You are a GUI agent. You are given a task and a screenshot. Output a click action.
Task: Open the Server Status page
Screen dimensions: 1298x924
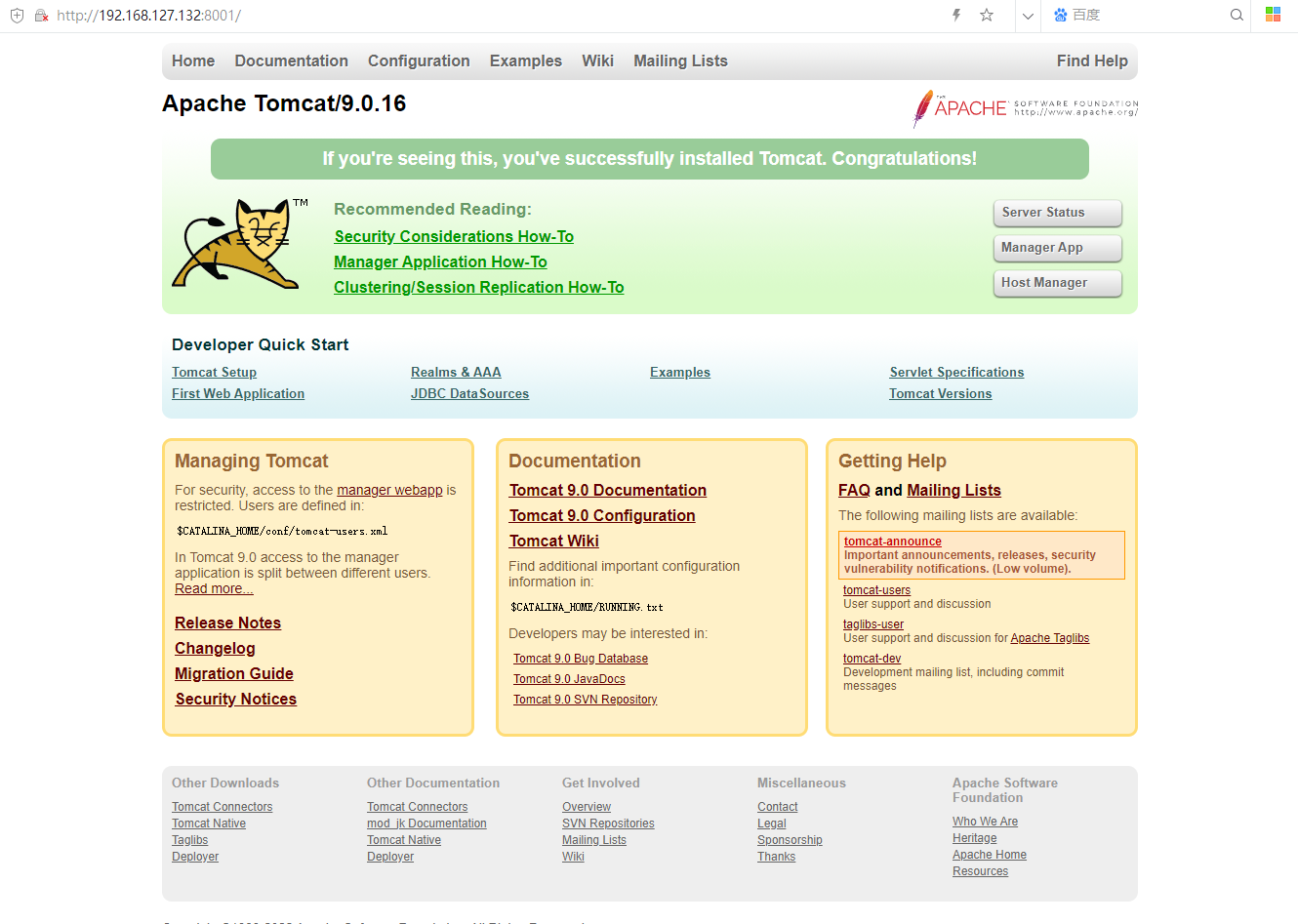(x=1057, y=213)
